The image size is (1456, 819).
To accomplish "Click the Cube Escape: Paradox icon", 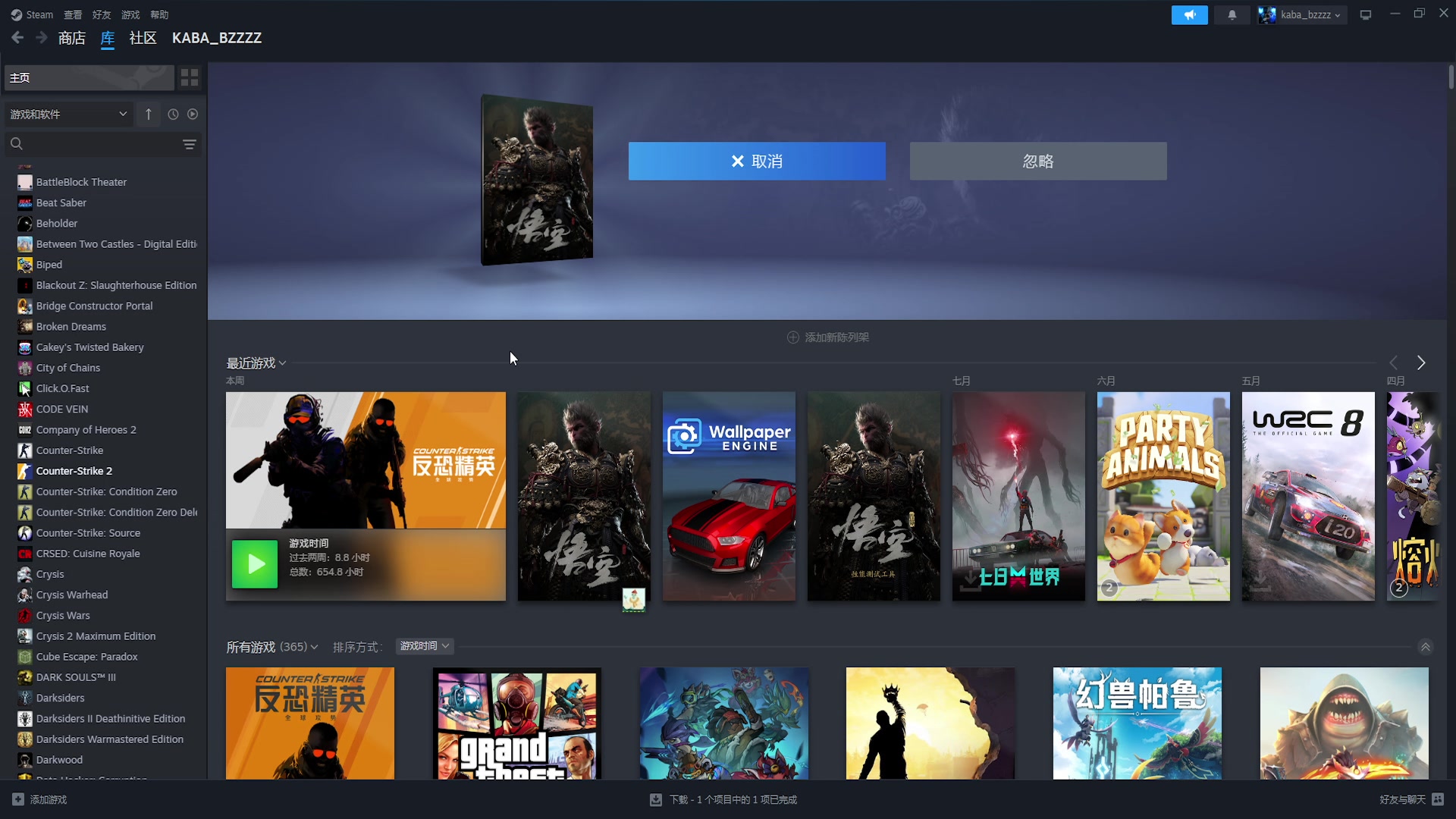I will (25, 657).
